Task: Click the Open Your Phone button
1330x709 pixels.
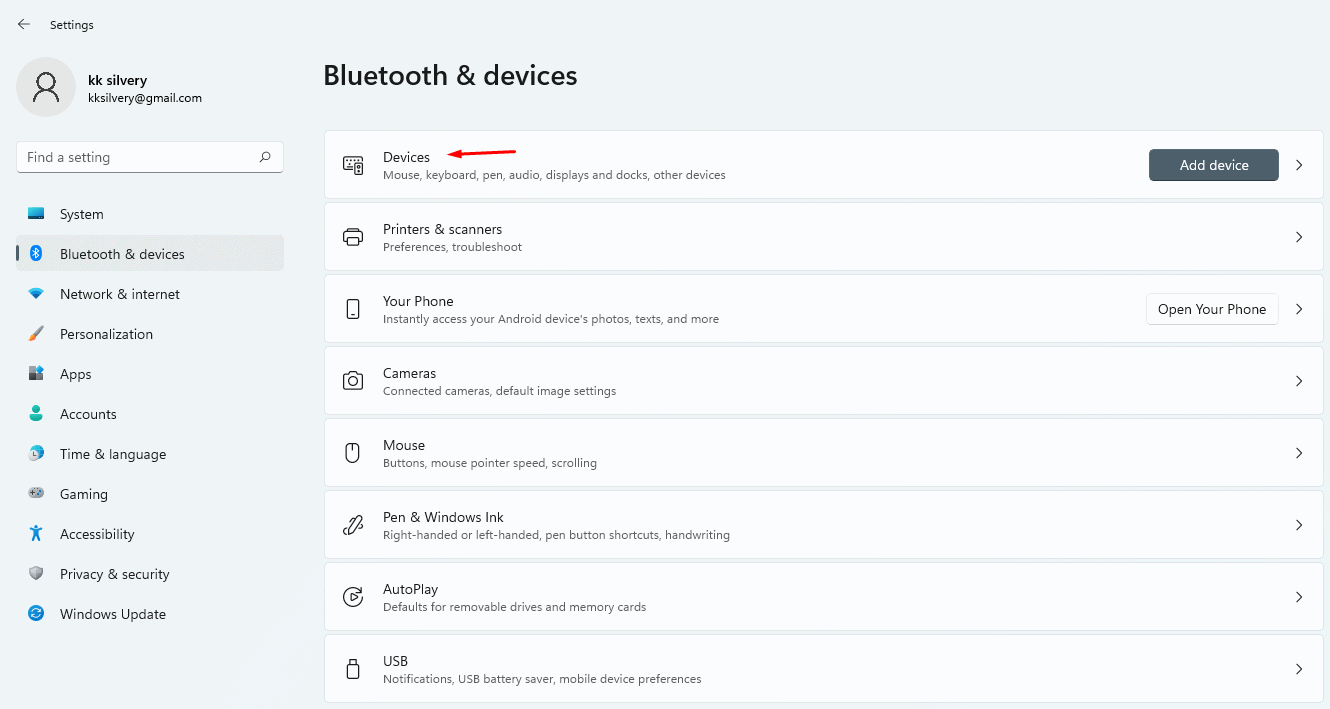Action: (1212, 309)
